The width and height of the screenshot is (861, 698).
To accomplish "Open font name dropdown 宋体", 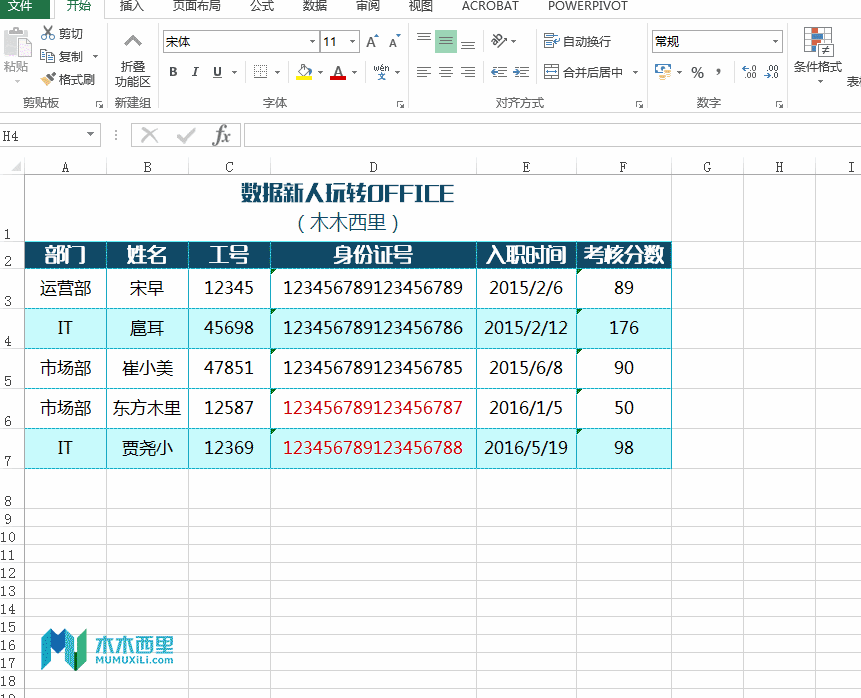I will tap(312, 42).
